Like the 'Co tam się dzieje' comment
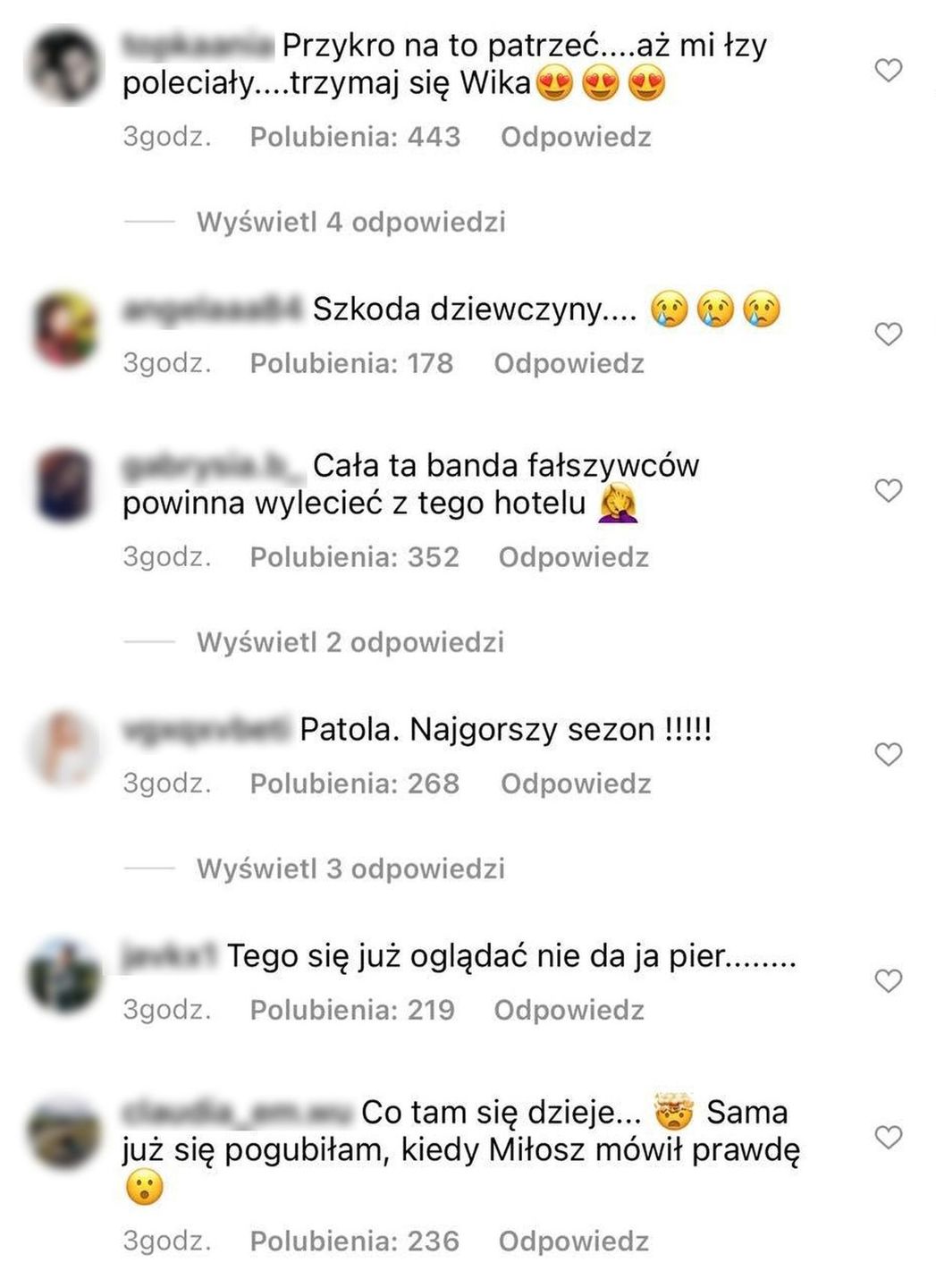936x1288 pixels. click(x=888, y=1137)
